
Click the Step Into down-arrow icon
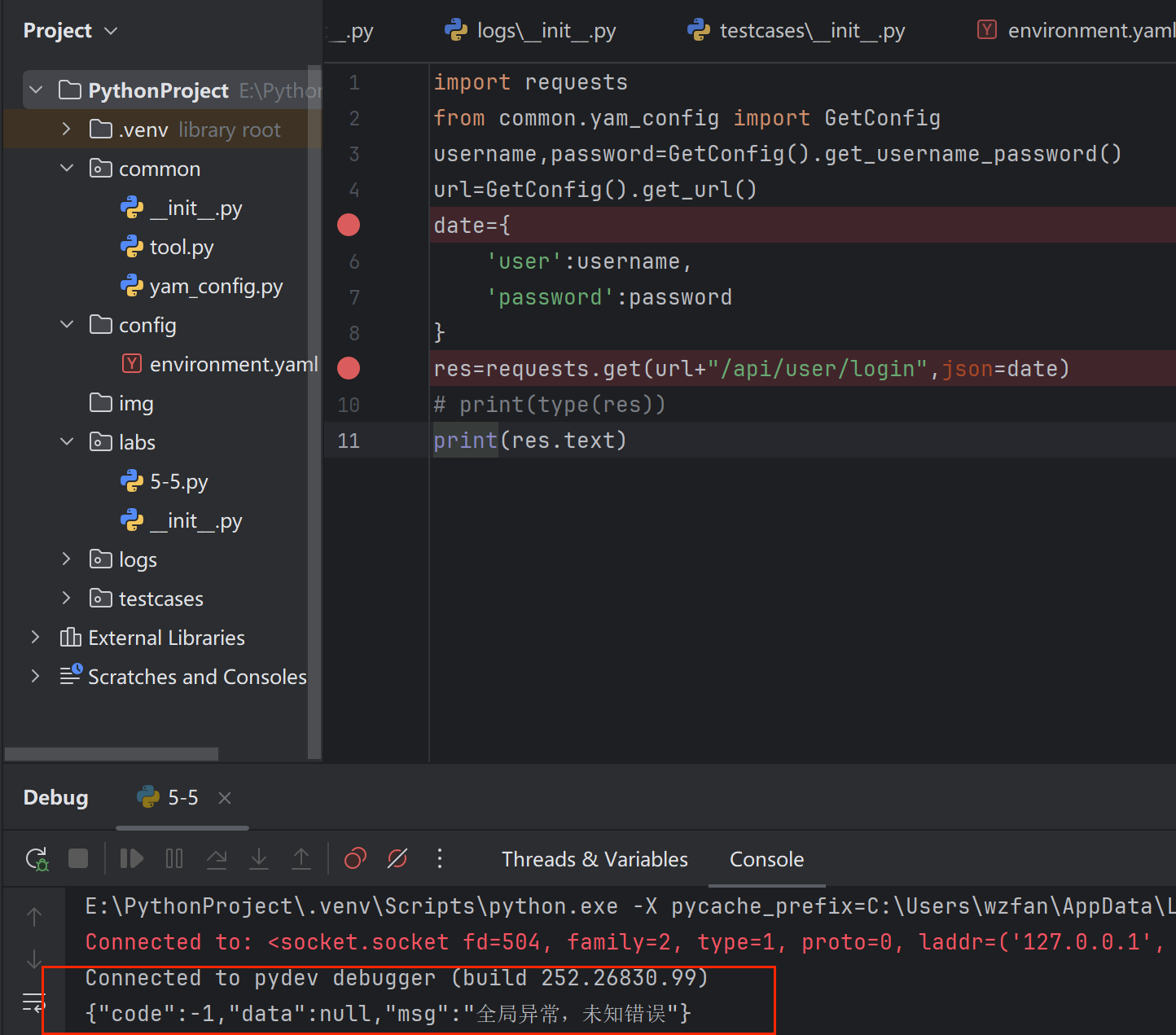pyautogui.click(x=259, y=859)
